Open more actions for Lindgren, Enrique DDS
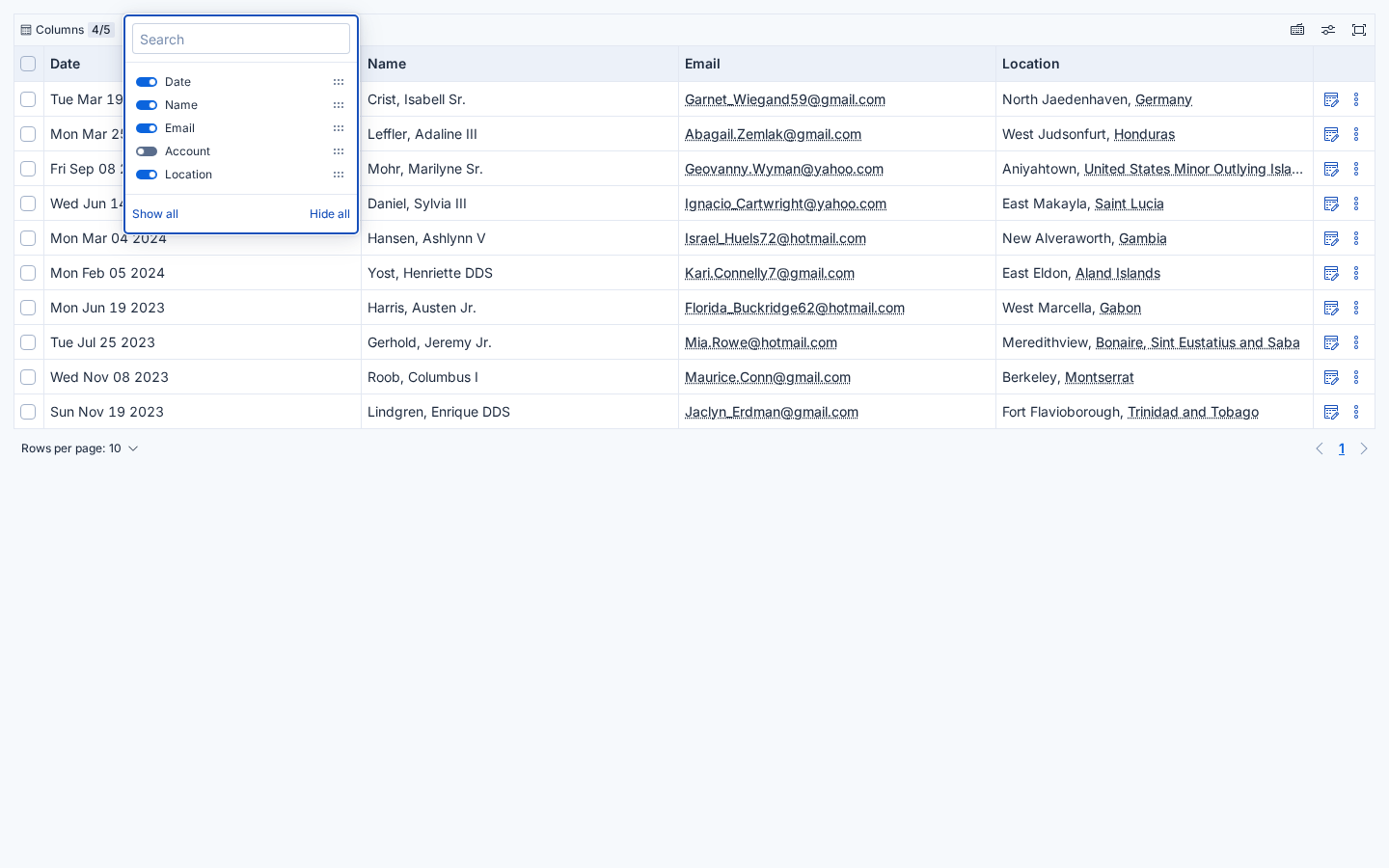The width and height of the screenshot is (1389, 868). pyautogui.click(x=1356, y=412)
